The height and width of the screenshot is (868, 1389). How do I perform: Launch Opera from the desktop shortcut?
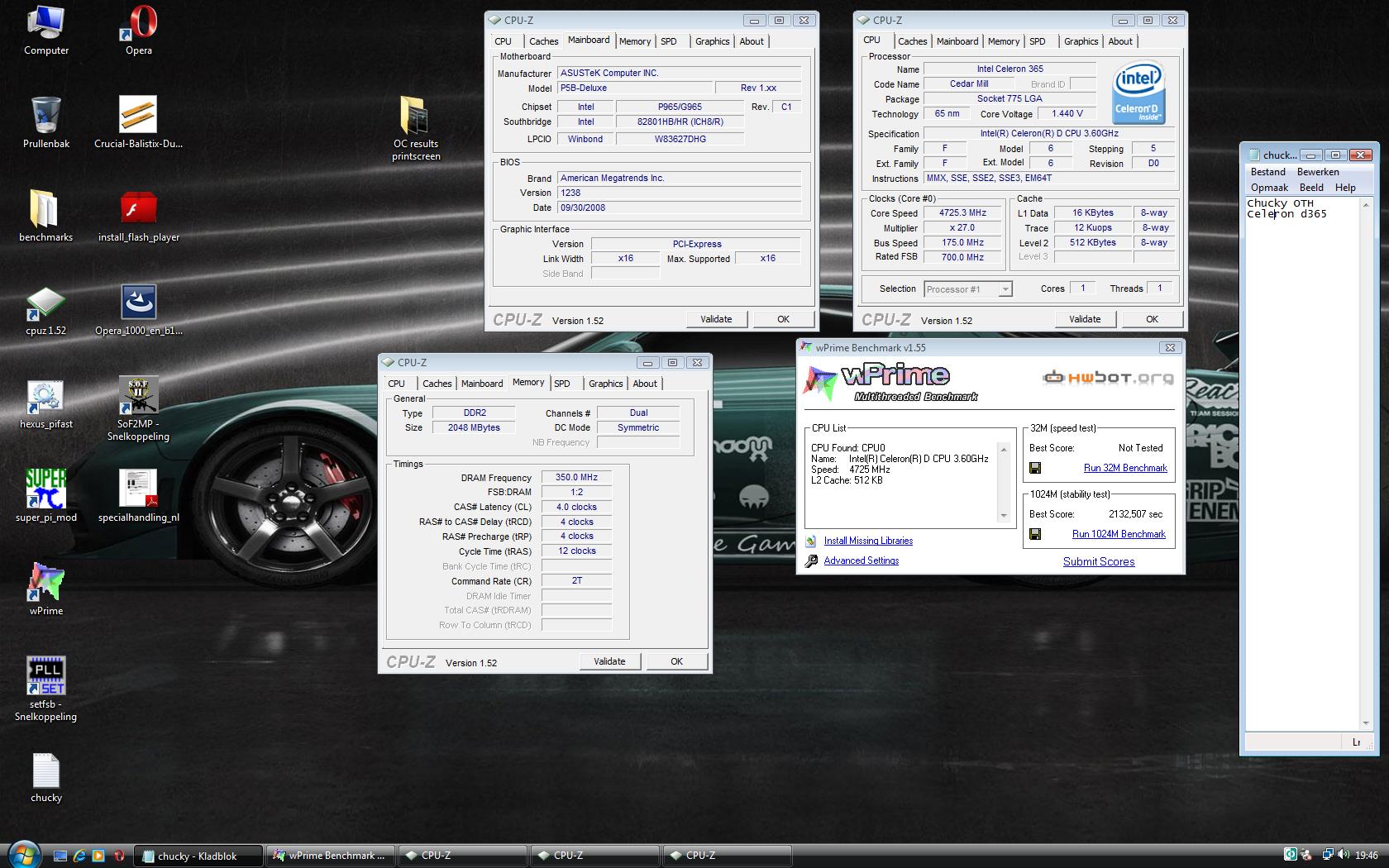coord(139,29)
